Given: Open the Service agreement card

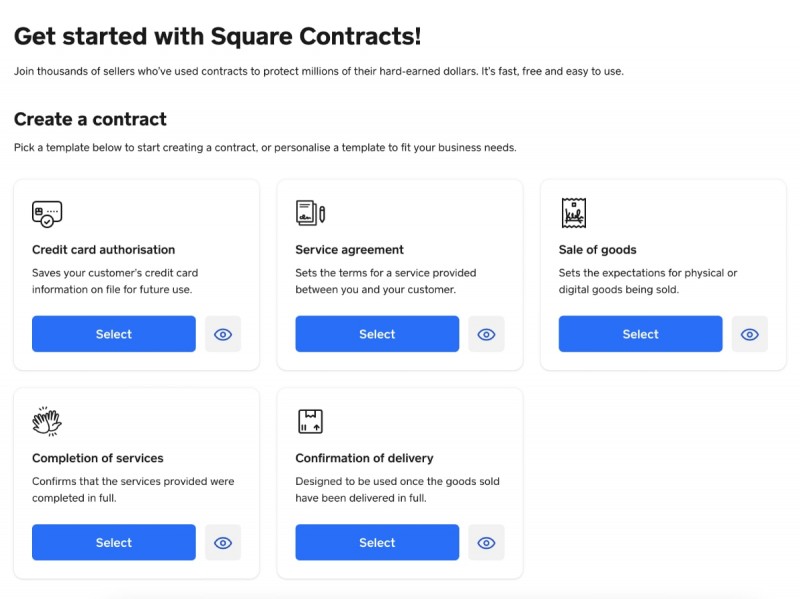Looking at the screenshot, I should (x=400, y=250).
